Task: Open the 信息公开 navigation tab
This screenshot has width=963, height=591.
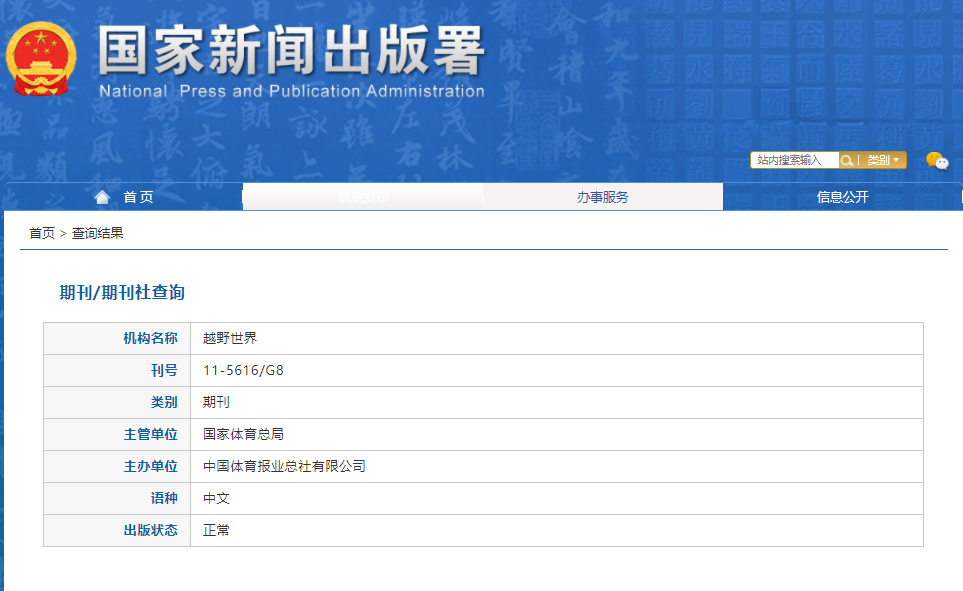Action: coord(842,197)
